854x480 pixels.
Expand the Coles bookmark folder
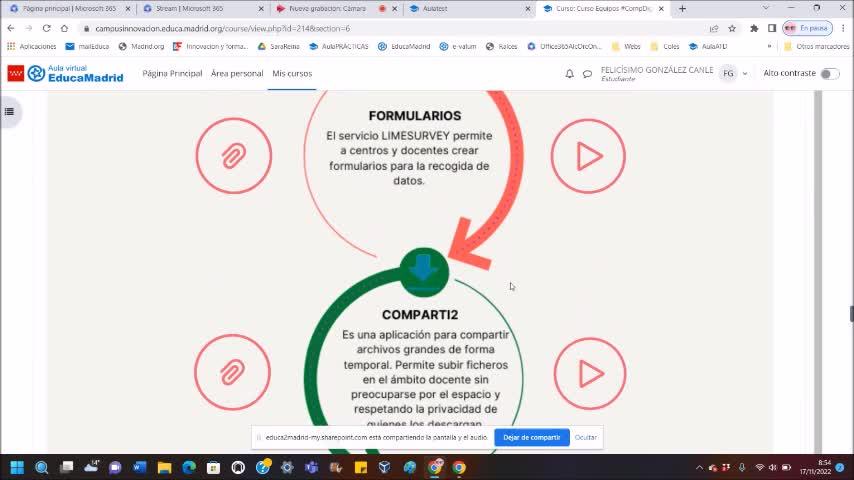coord(664,47)
